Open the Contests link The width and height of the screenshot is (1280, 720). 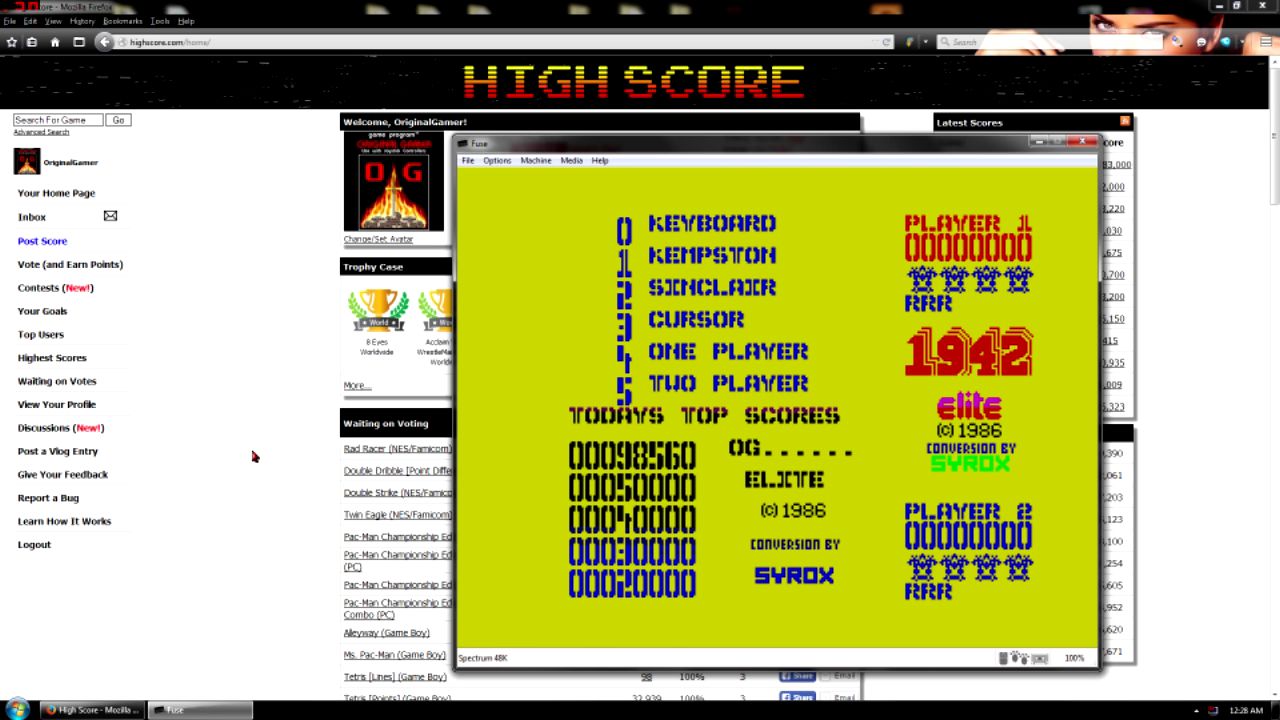click(55, 288)
